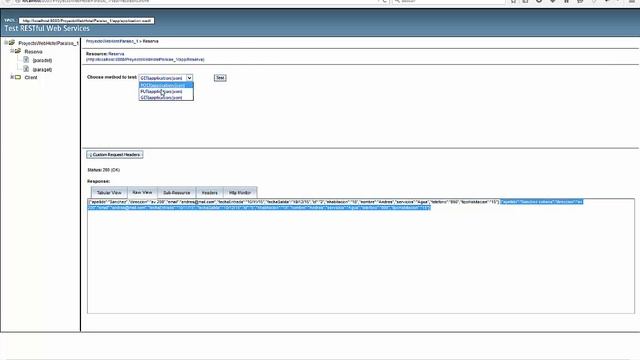Image resolution: width=640 pixels, height=360 pixels.
Task: Click ProyectoWebHotelParaiso_1 breadcrumb link
Action: 112,41
